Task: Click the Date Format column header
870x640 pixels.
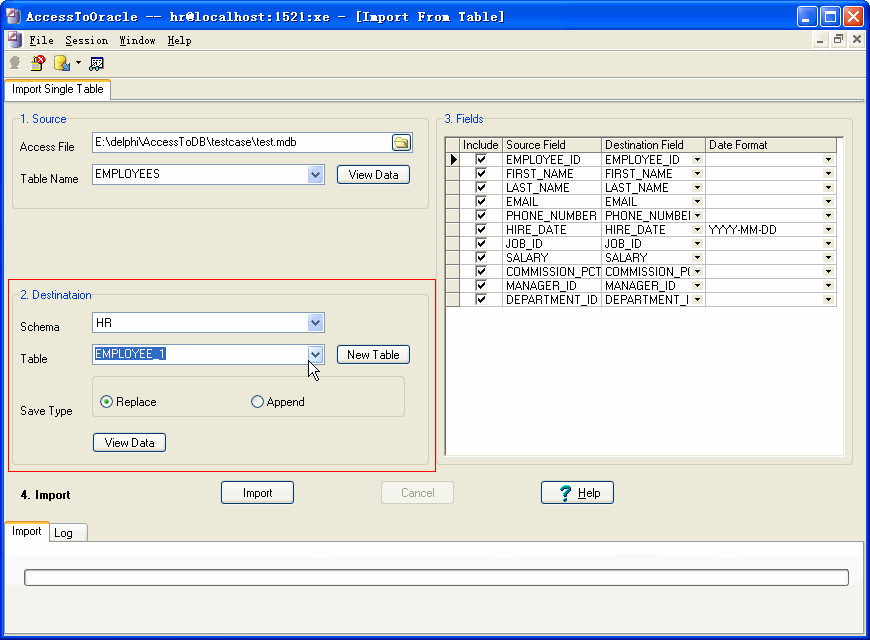Action: [771, 145]
